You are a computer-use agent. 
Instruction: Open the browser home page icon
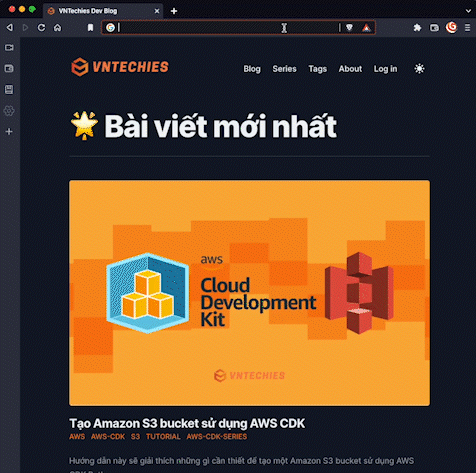(57, 27)
